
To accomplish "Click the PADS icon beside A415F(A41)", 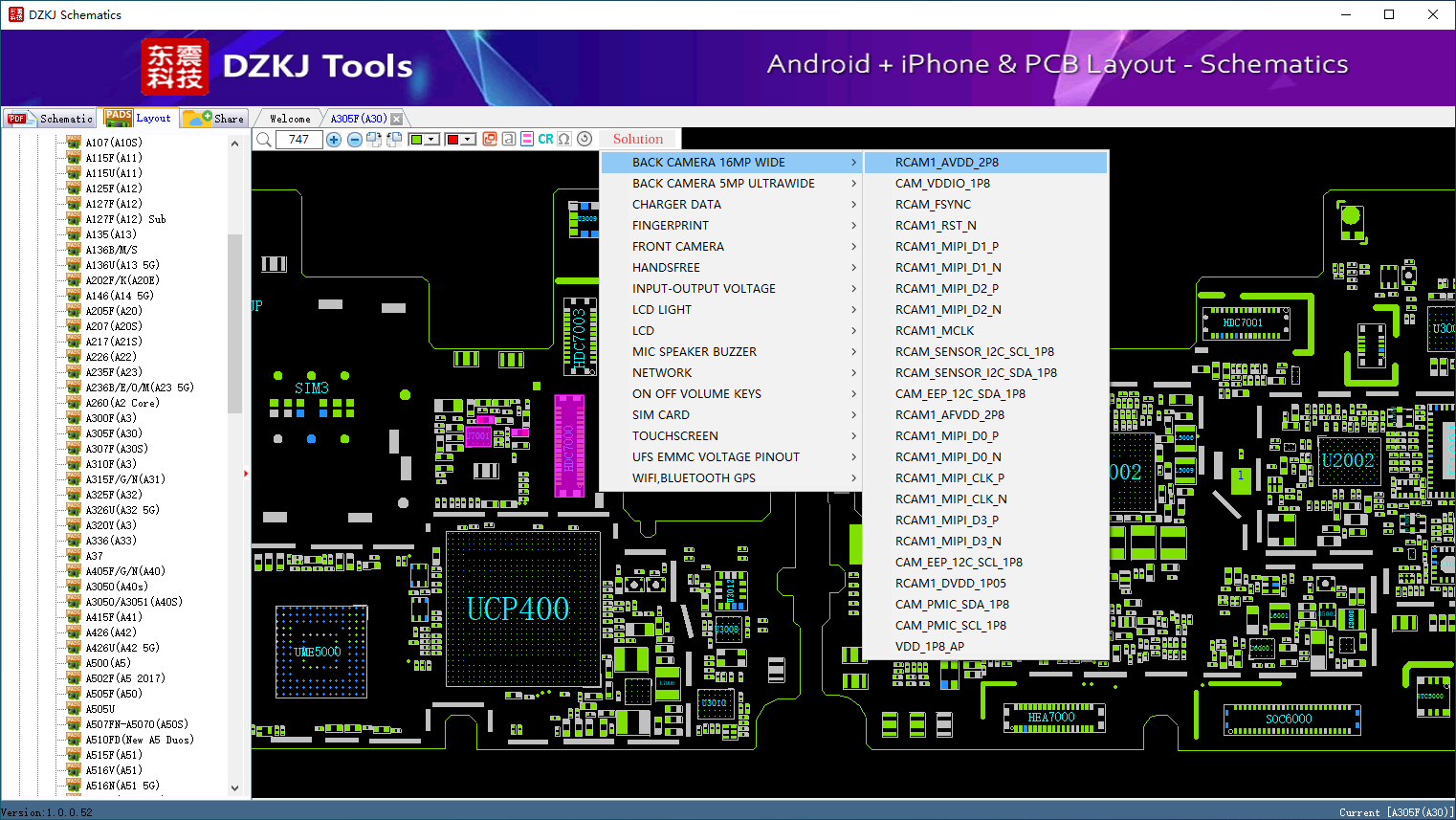I will (x=74, y=617).
